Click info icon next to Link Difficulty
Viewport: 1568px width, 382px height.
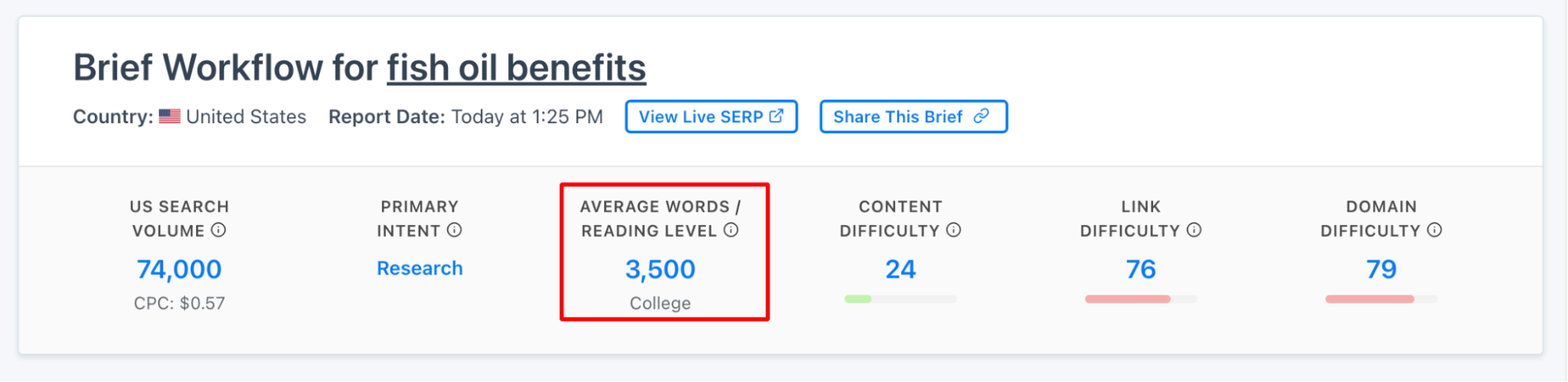click(x=1194, y=230)
